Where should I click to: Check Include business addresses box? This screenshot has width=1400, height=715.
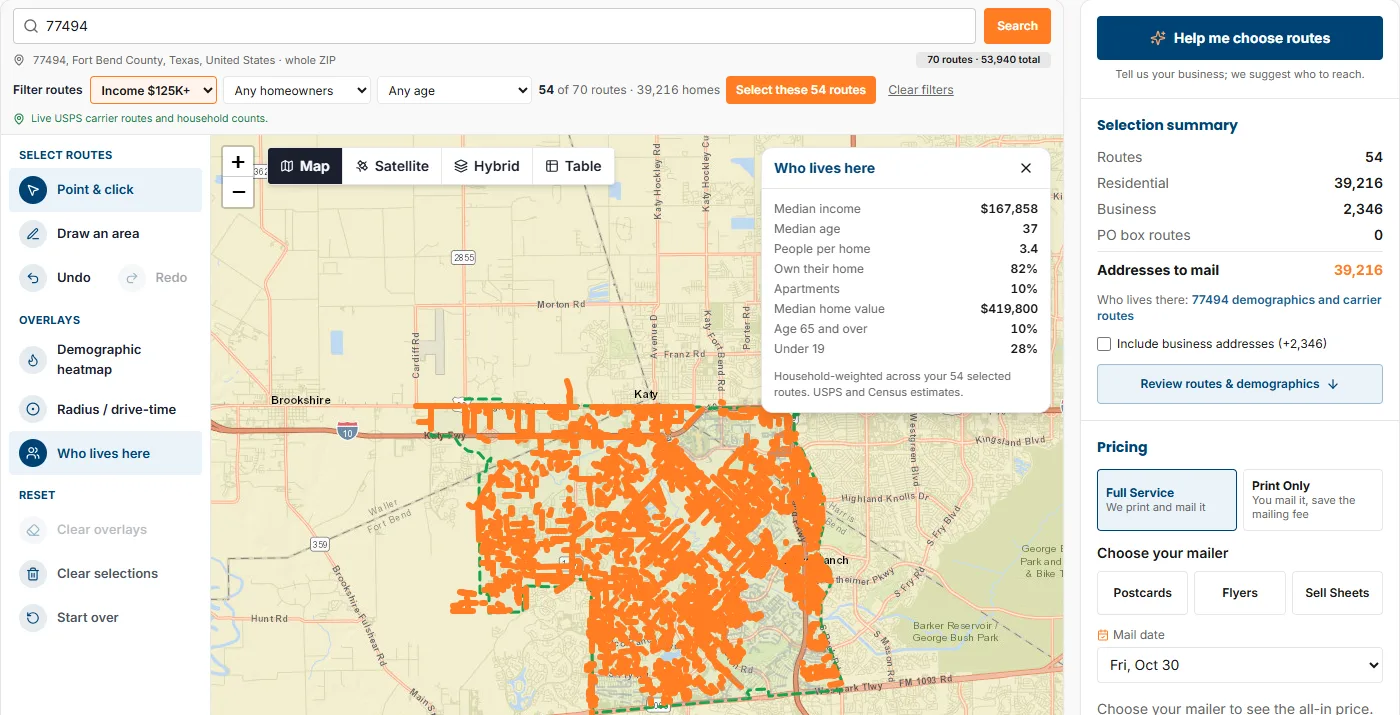click(x=1104, y=344)
